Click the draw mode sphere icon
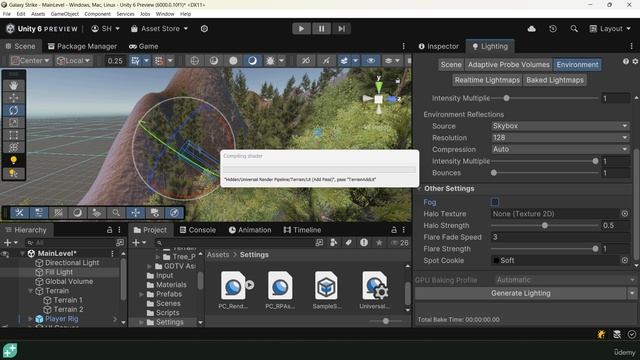This screenshot has height=360, width=640. [233, 60]
